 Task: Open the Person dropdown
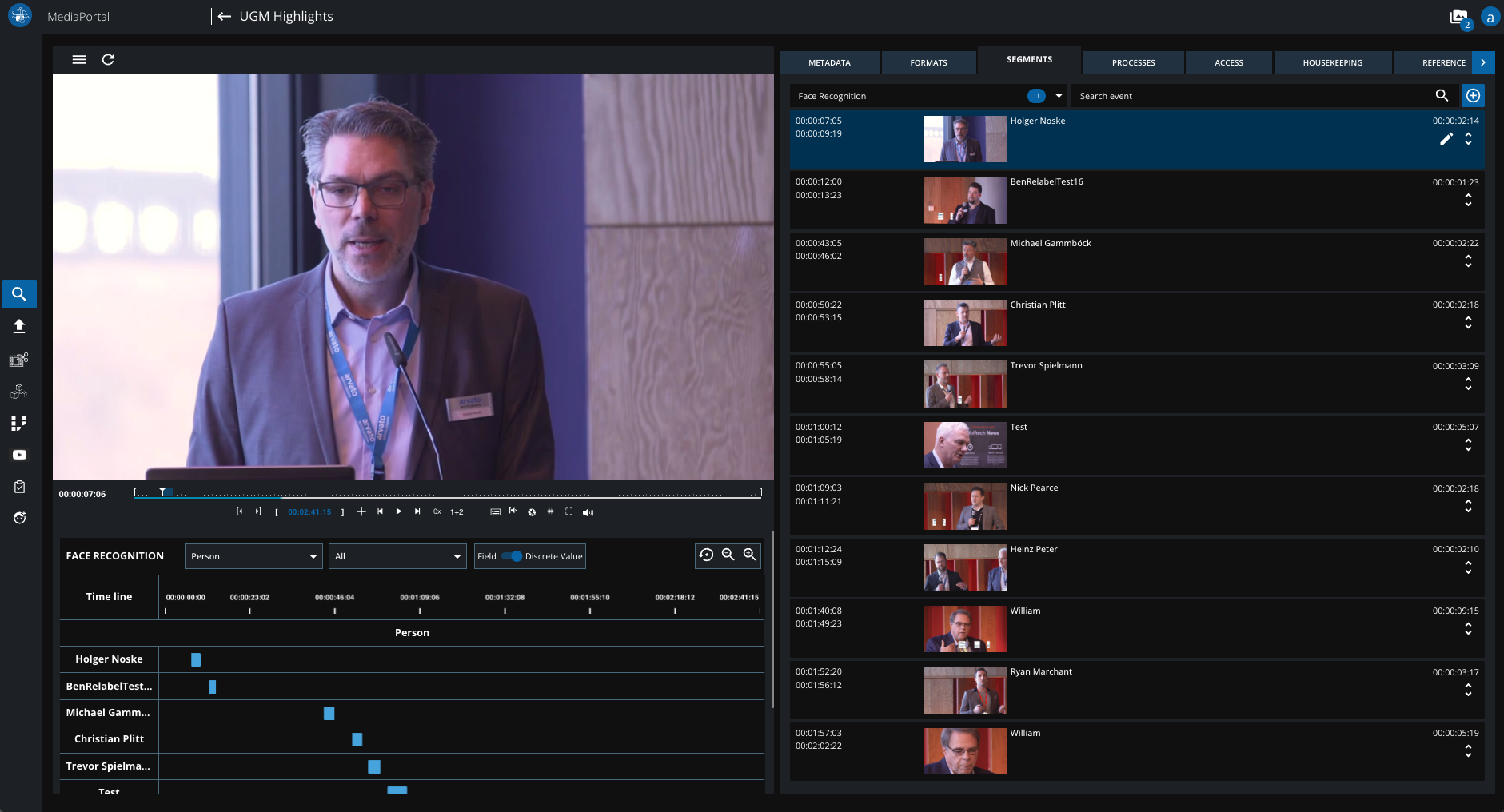coord(253,556)
